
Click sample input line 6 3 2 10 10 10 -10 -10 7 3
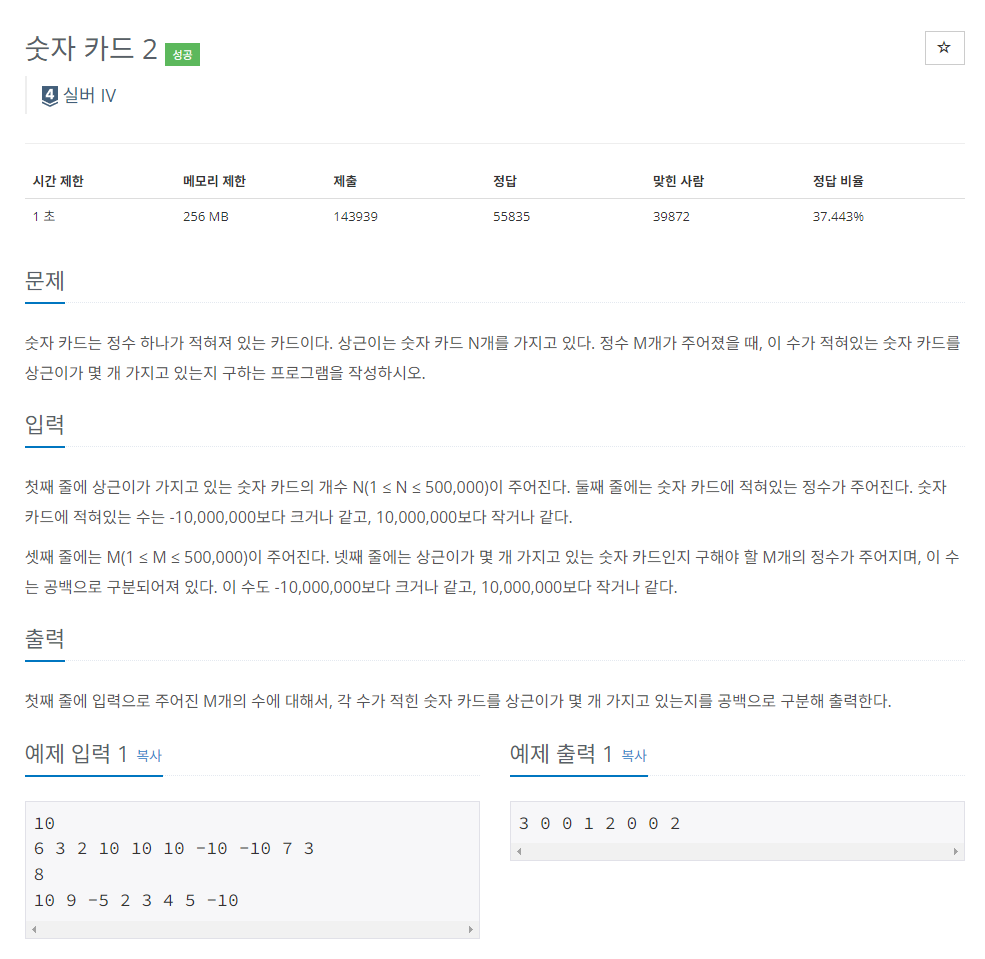174,848
